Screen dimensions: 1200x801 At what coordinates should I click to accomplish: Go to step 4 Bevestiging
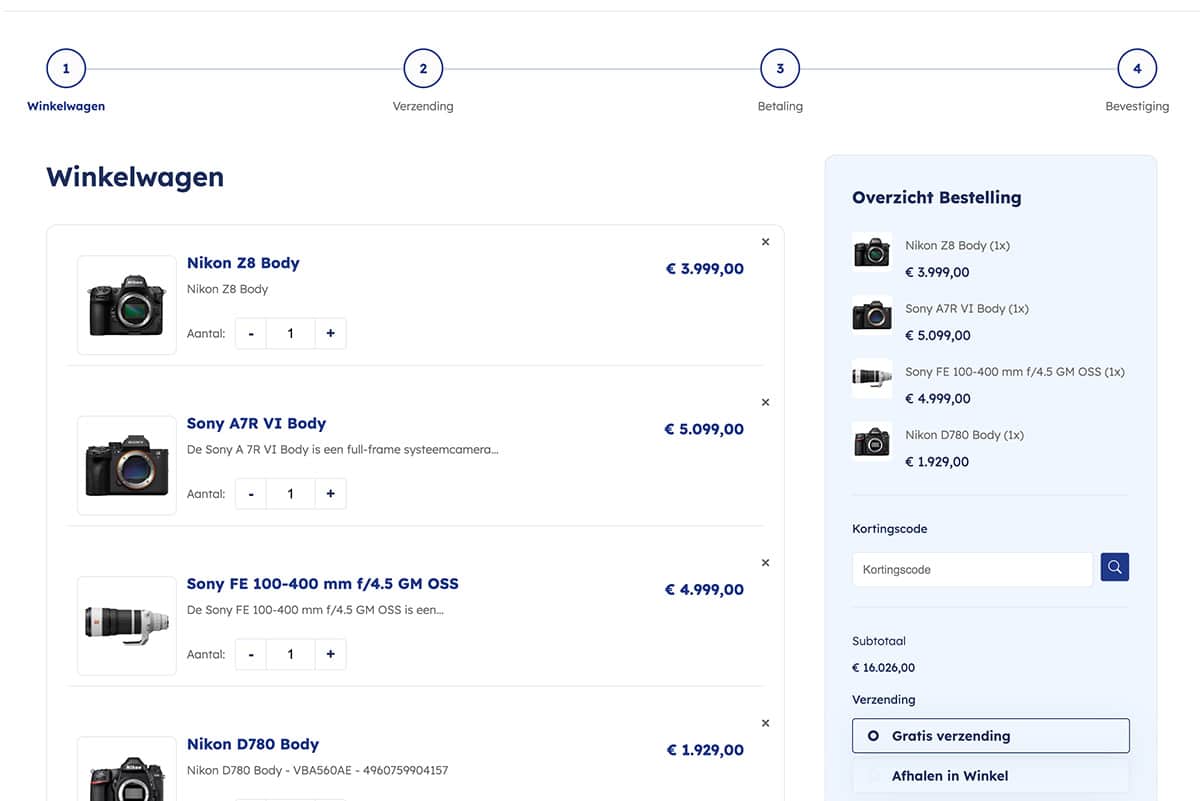click(x=1137, y=69)
